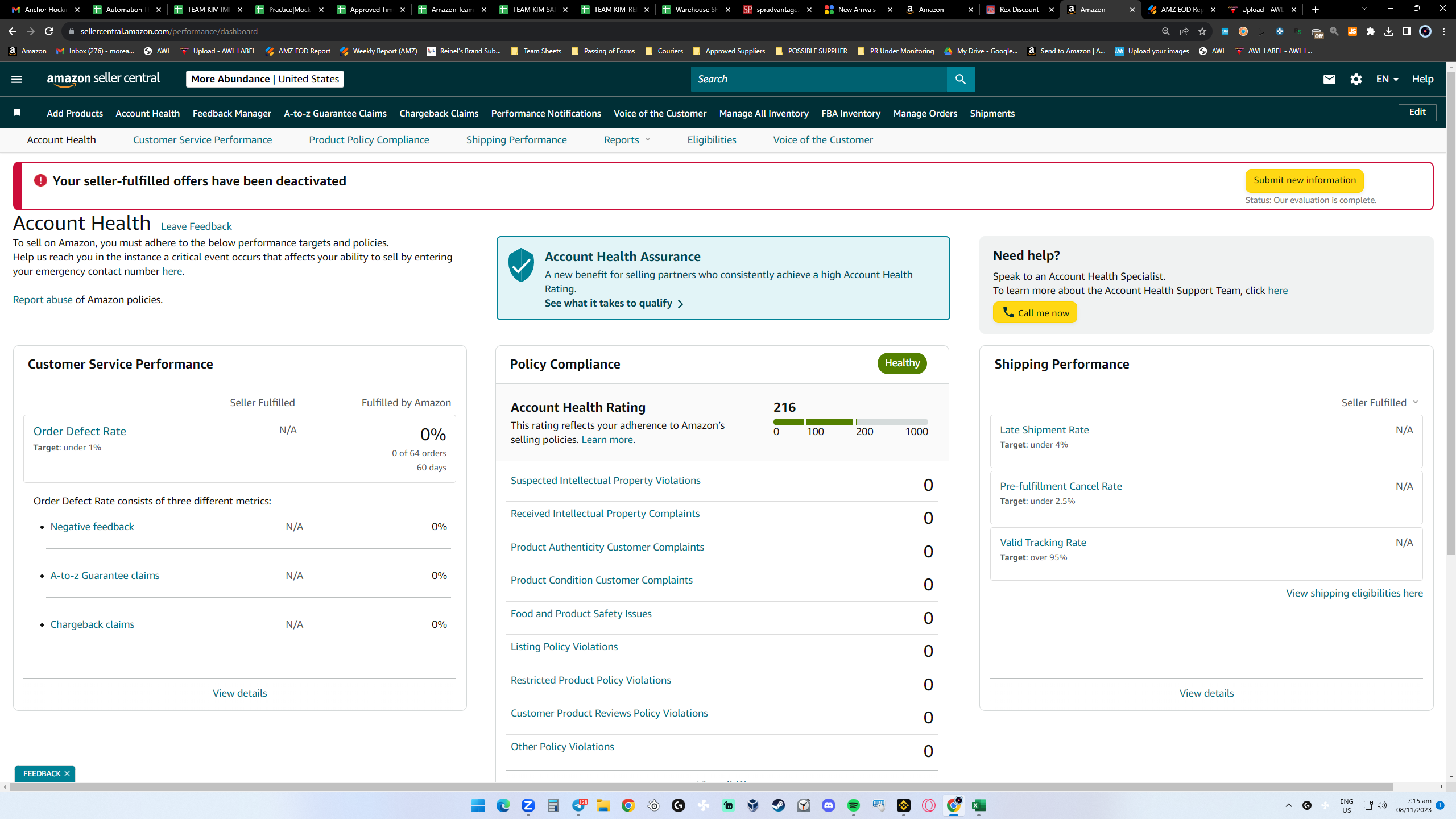Launch Telegram from the taskbar

click(578, 805)
